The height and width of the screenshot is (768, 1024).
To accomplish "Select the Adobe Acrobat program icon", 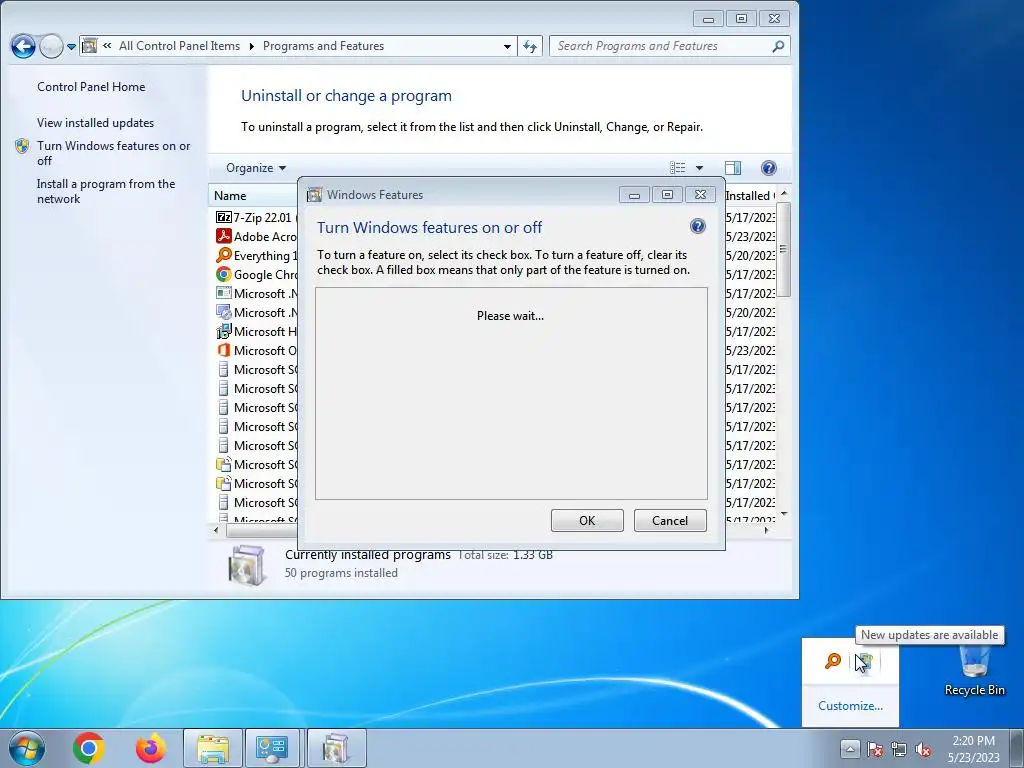I will pyautogui.click(x=223, y=236).
